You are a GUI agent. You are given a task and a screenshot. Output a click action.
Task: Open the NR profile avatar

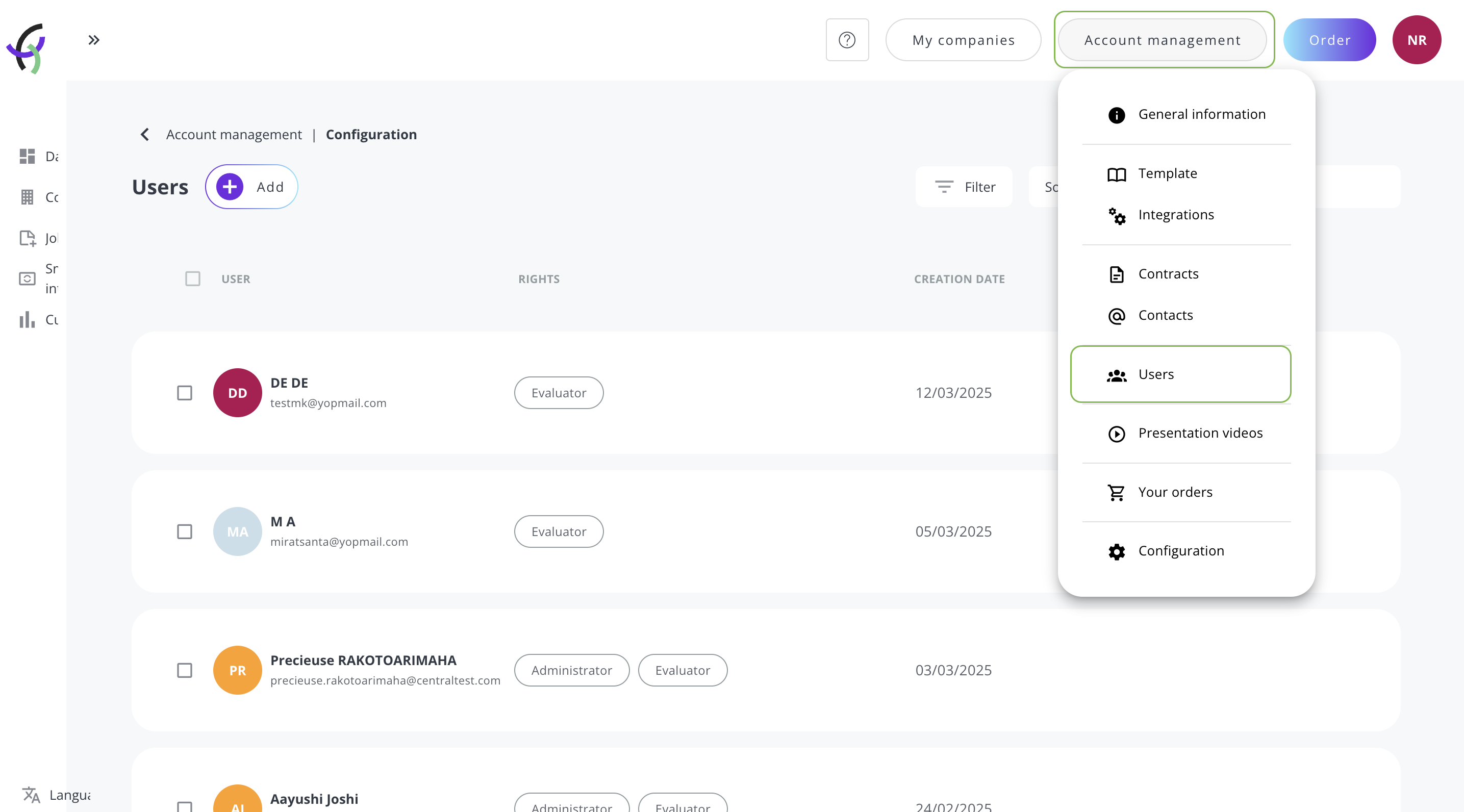1416,40
